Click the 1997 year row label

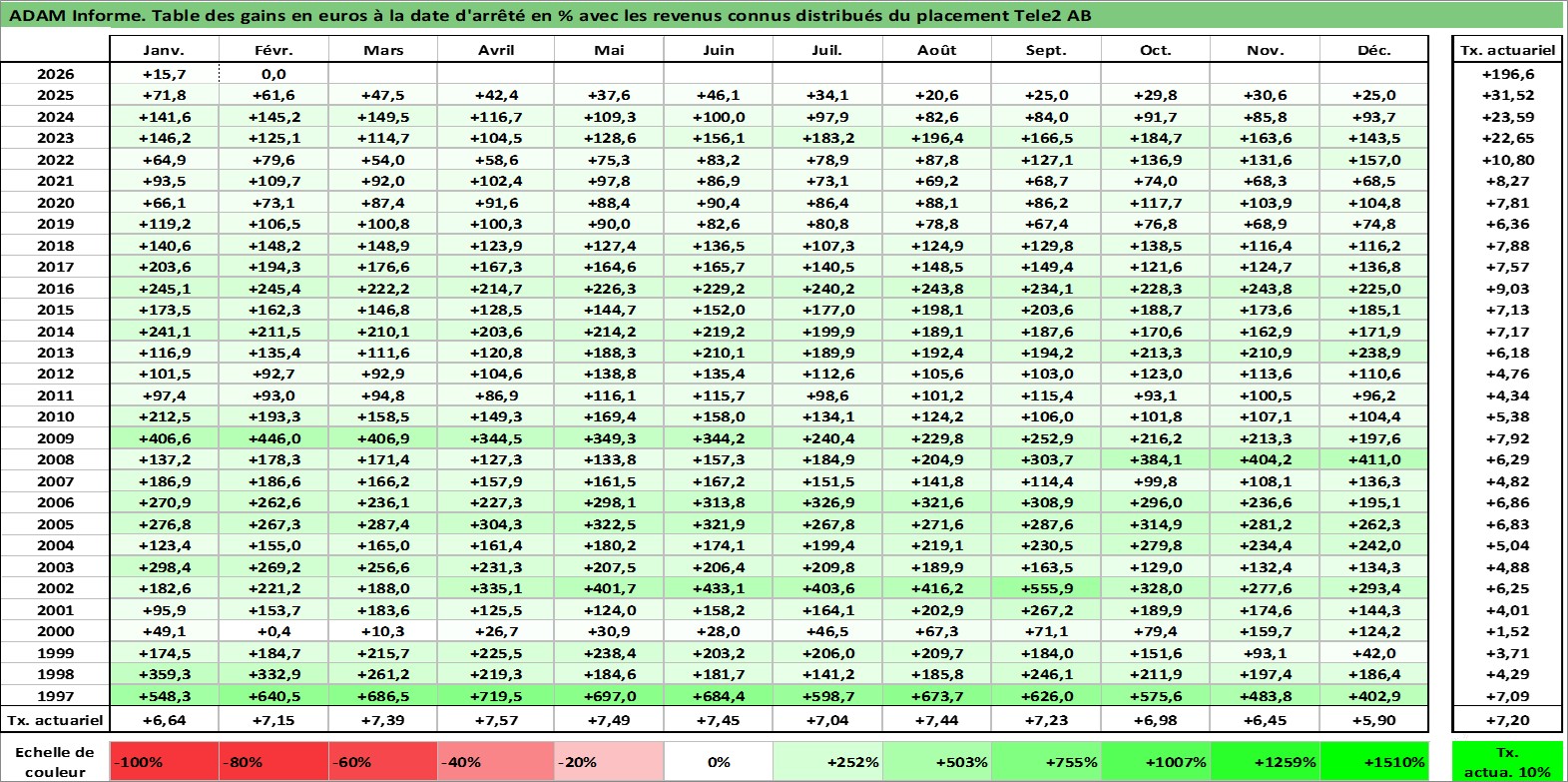tap(55, 696)
